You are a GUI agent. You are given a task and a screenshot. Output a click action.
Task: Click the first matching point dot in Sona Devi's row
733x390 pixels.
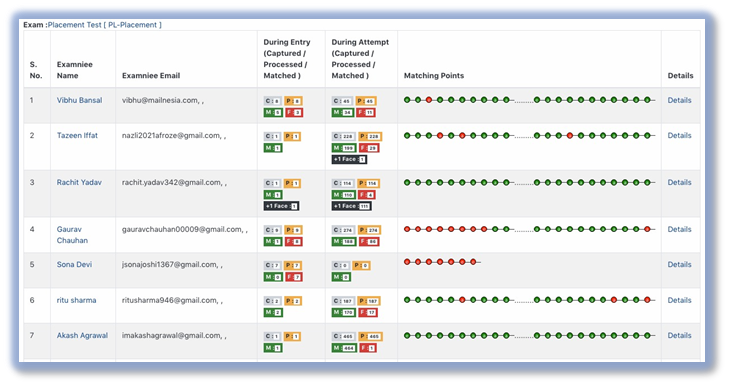407,262
